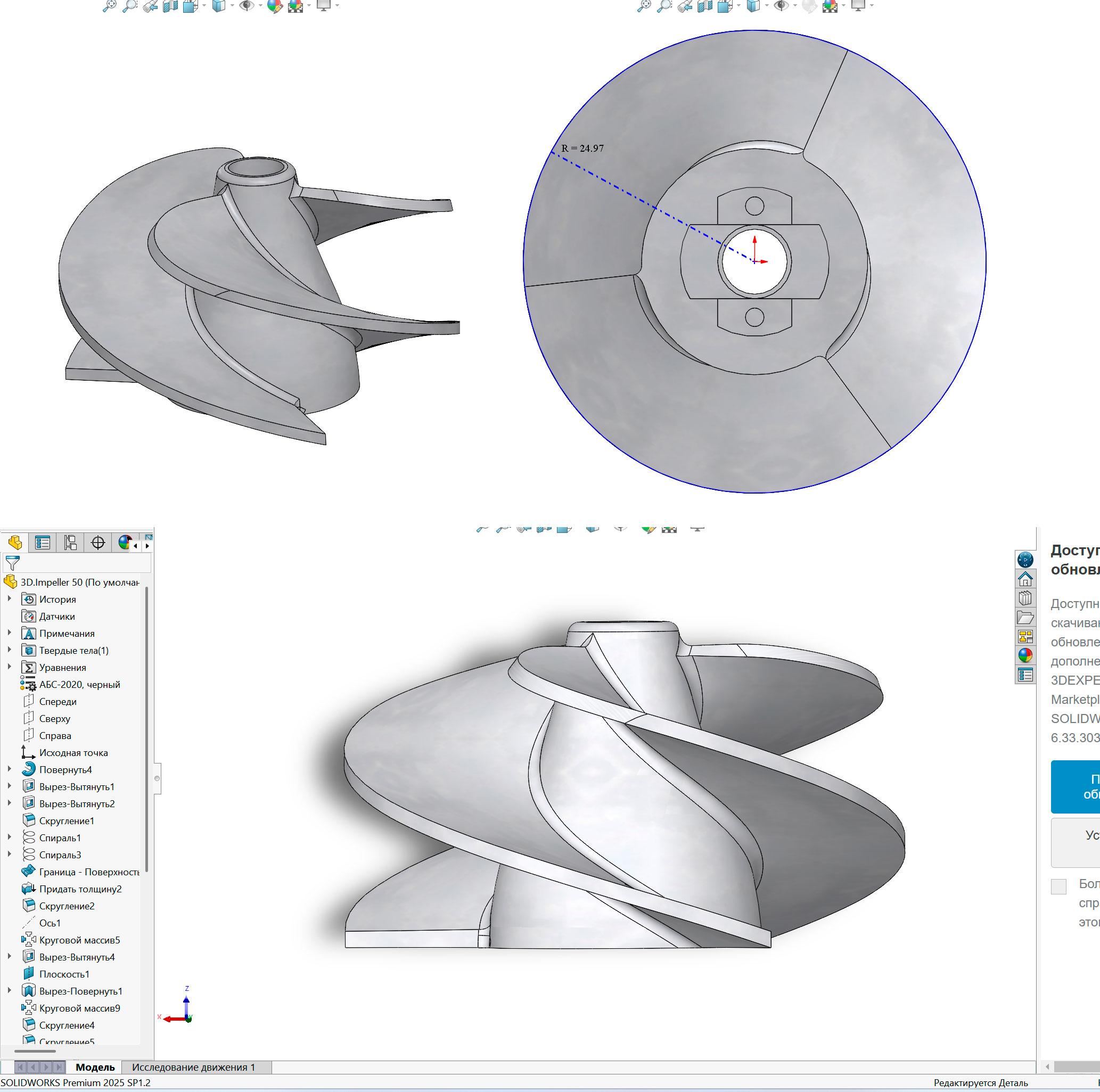Select the Круговой массив5 feature
The height and width of the screenshot is (1092, 1100).
(79, 940)
